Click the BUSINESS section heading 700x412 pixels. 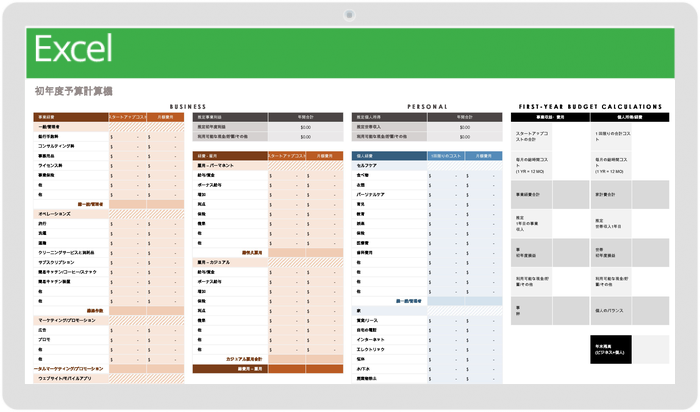[188, 106]
